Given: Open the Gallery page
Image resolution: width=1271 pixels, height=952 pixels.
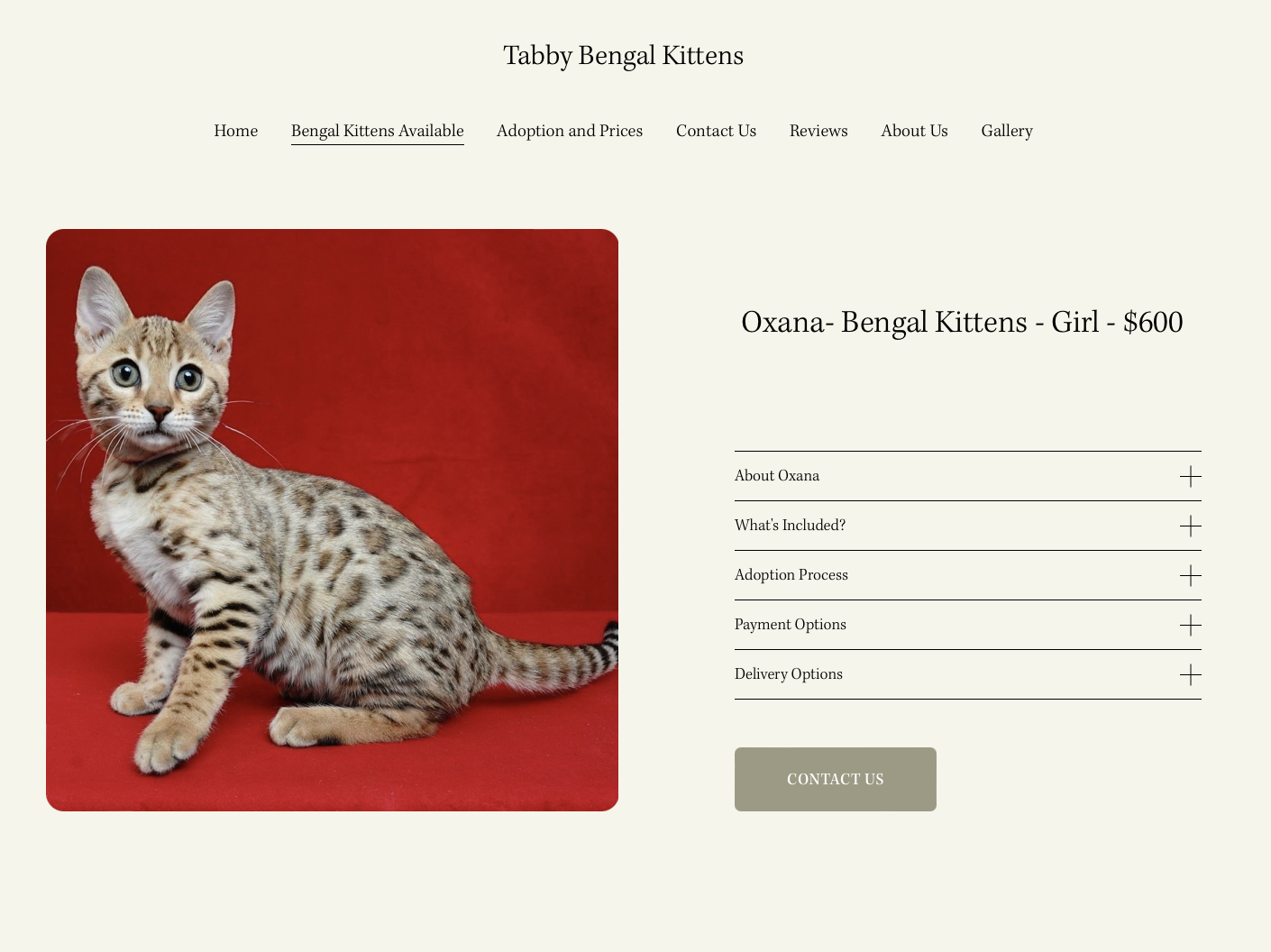Looking at the screenshot, I should (1007, 131).
